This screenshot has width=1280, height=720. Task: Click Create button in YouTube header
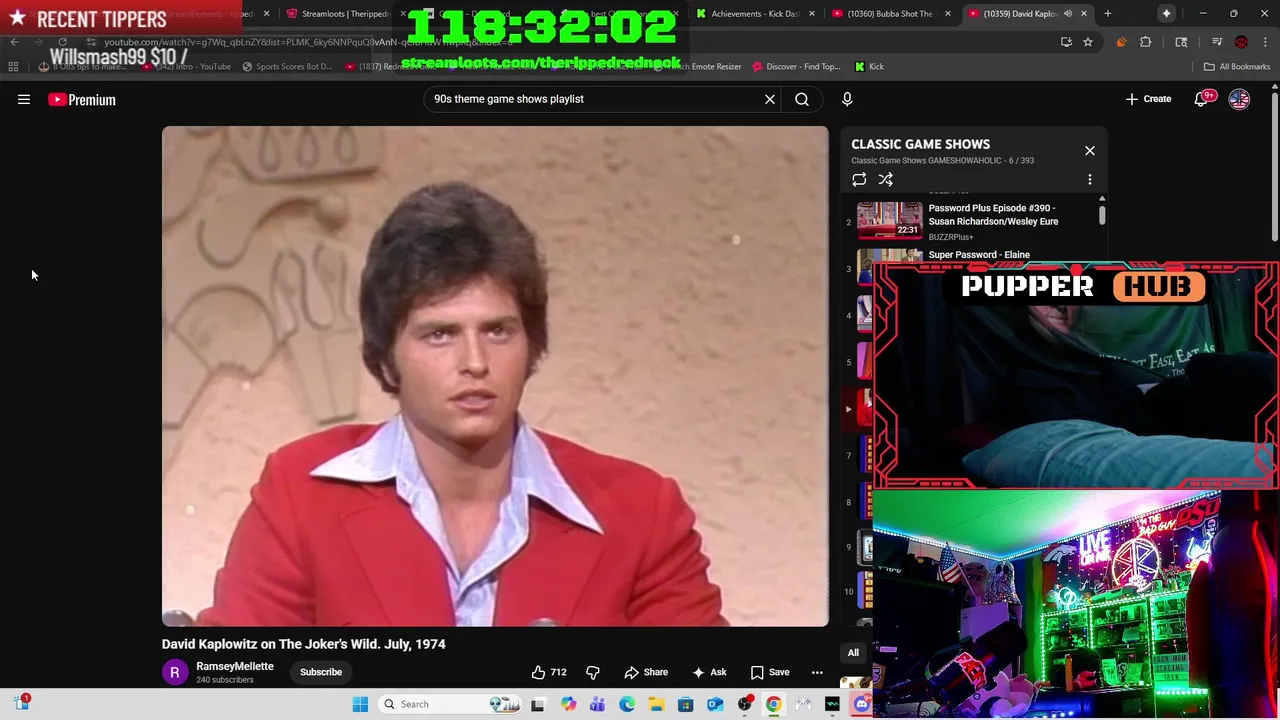click(1148, 99)
